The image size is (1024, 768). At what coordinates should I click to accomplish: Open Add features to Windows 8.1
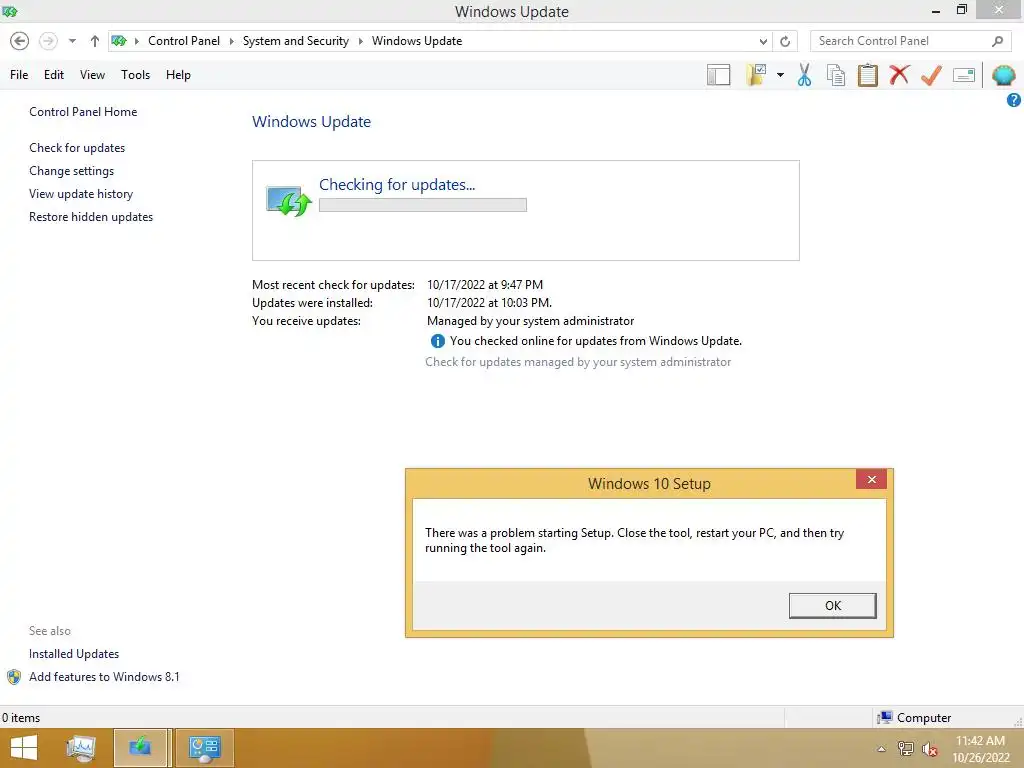point(104,677)
